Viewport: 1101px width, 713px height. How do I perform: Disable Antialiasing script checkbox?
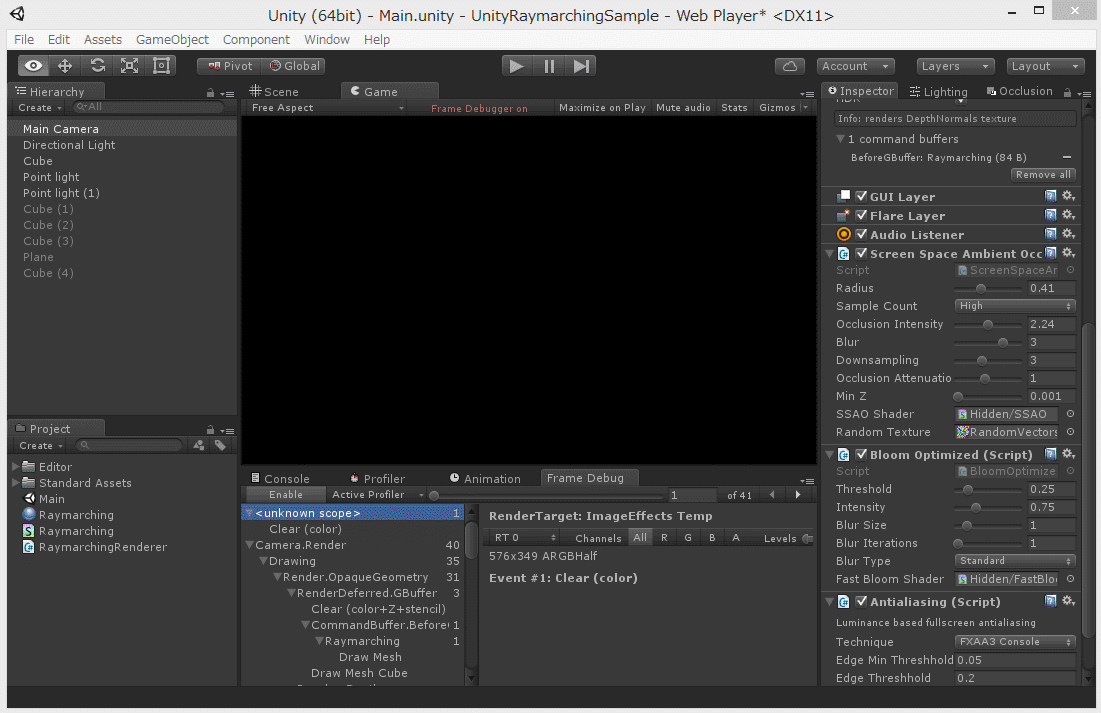(862, 601)
